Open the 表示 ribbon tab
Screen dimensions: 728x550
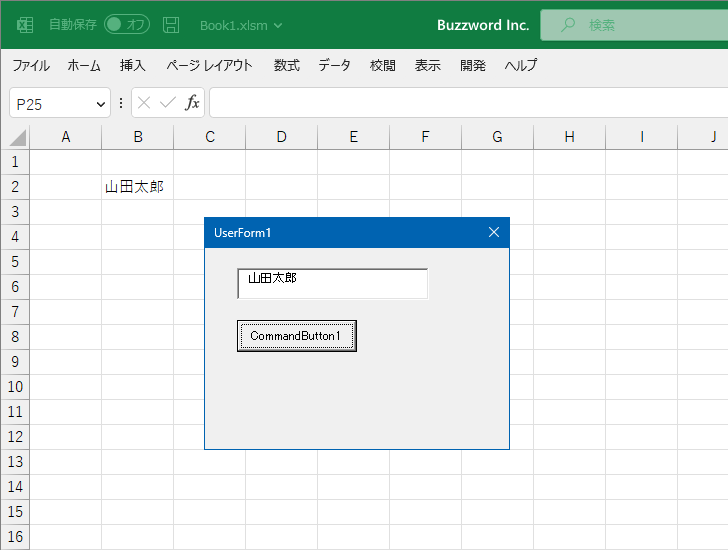coord(428,65)
